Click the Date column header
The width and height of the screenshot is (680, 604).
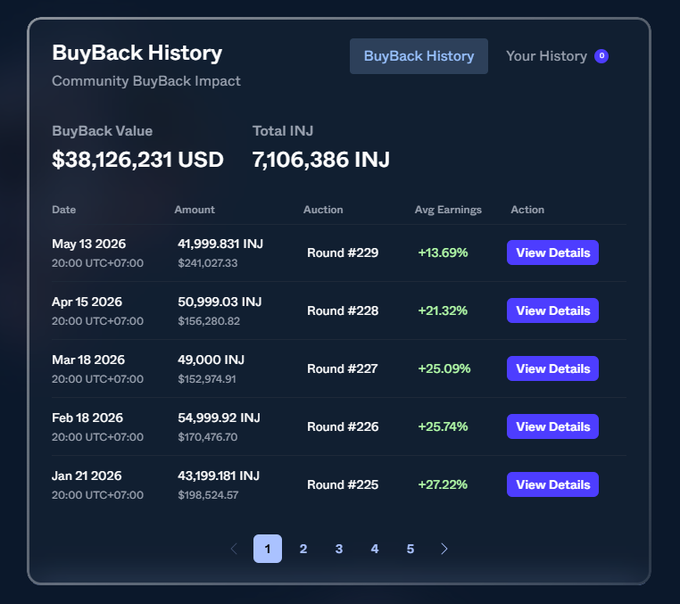pyautogui.click(x=64, y=209)
